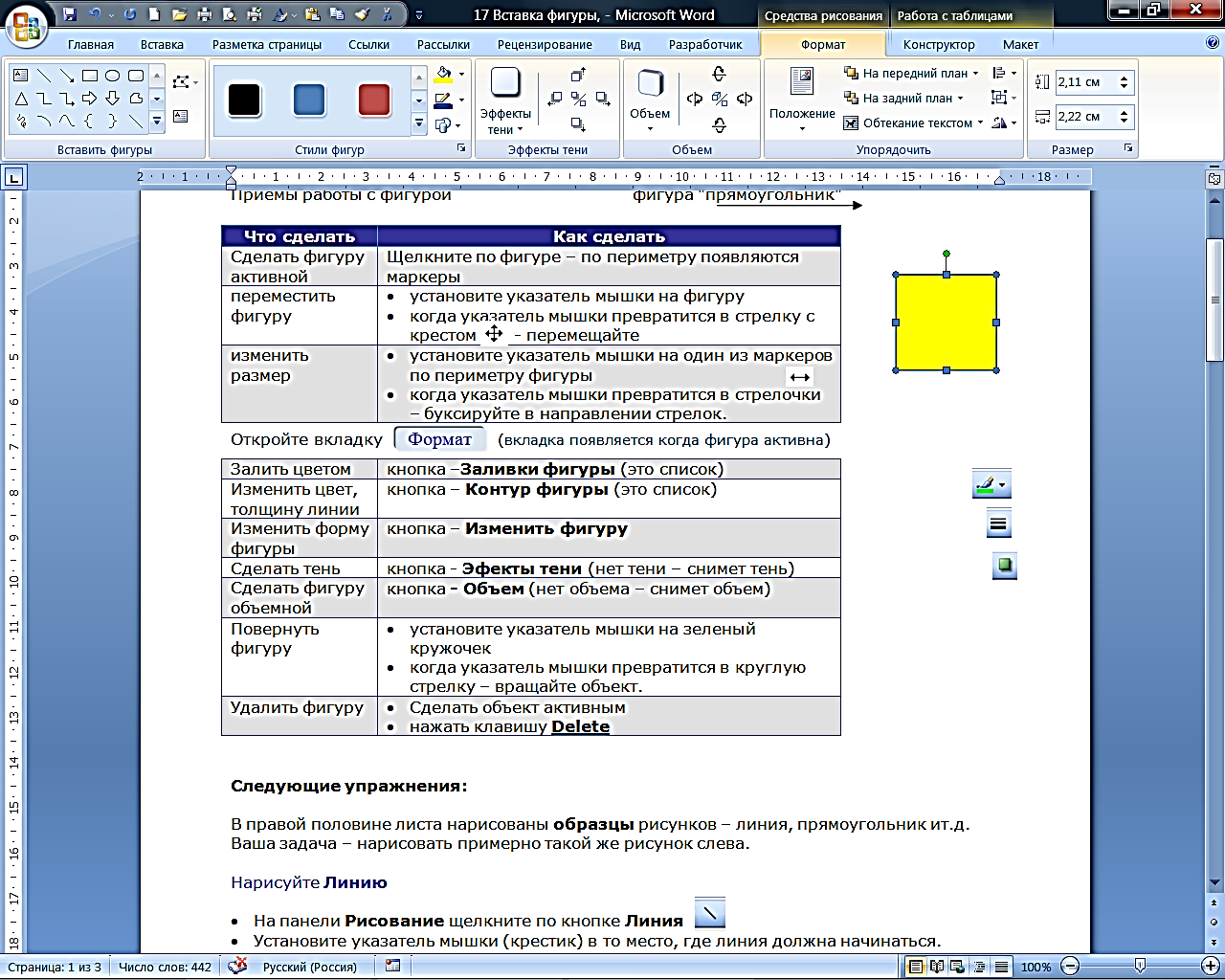This screenshot has width=1225, height=980.
Task: Apply the blue shape style swatch
Action: pos(309,100)
